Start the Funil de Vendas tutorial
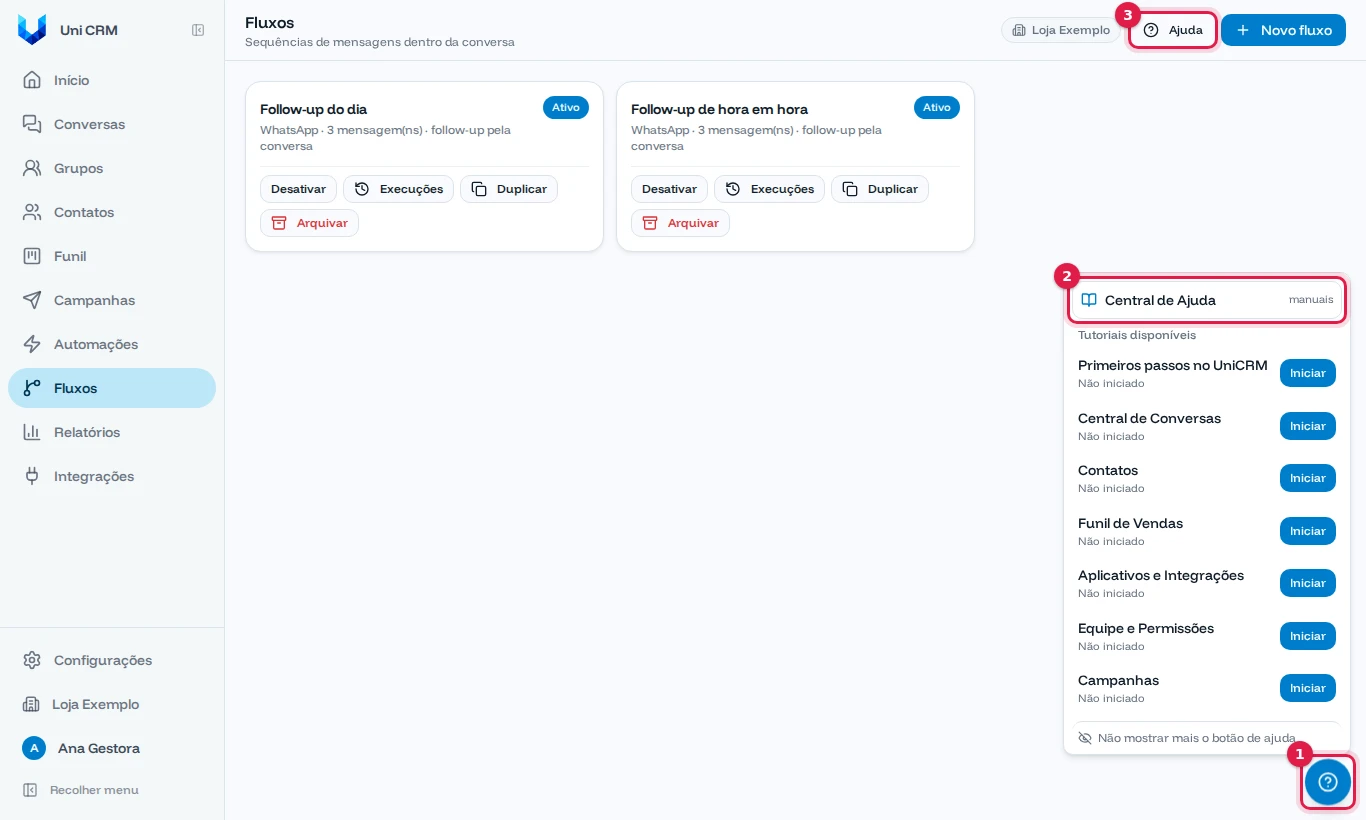Viewport: 1366px width, 820px height. tap(1308, 531)
